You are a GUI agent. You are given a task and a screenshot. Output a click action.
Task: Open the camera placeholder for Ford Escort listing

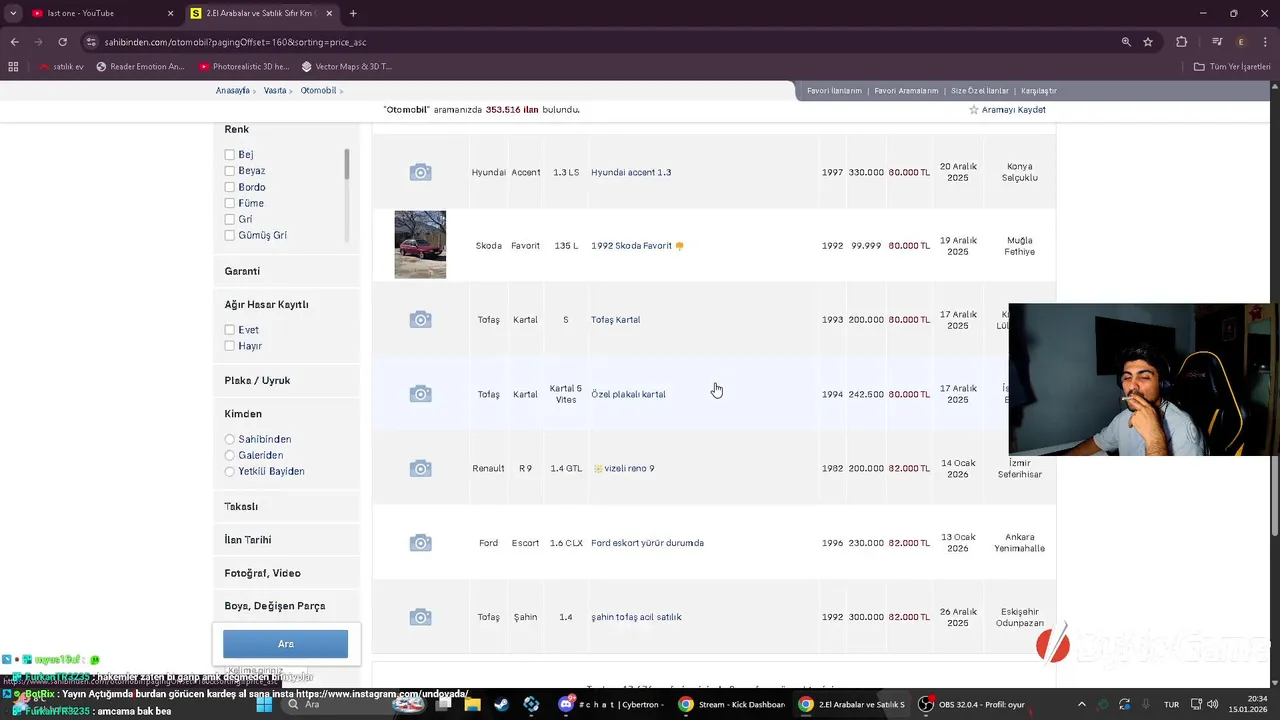pyautogui.click(x=420, y=543)
